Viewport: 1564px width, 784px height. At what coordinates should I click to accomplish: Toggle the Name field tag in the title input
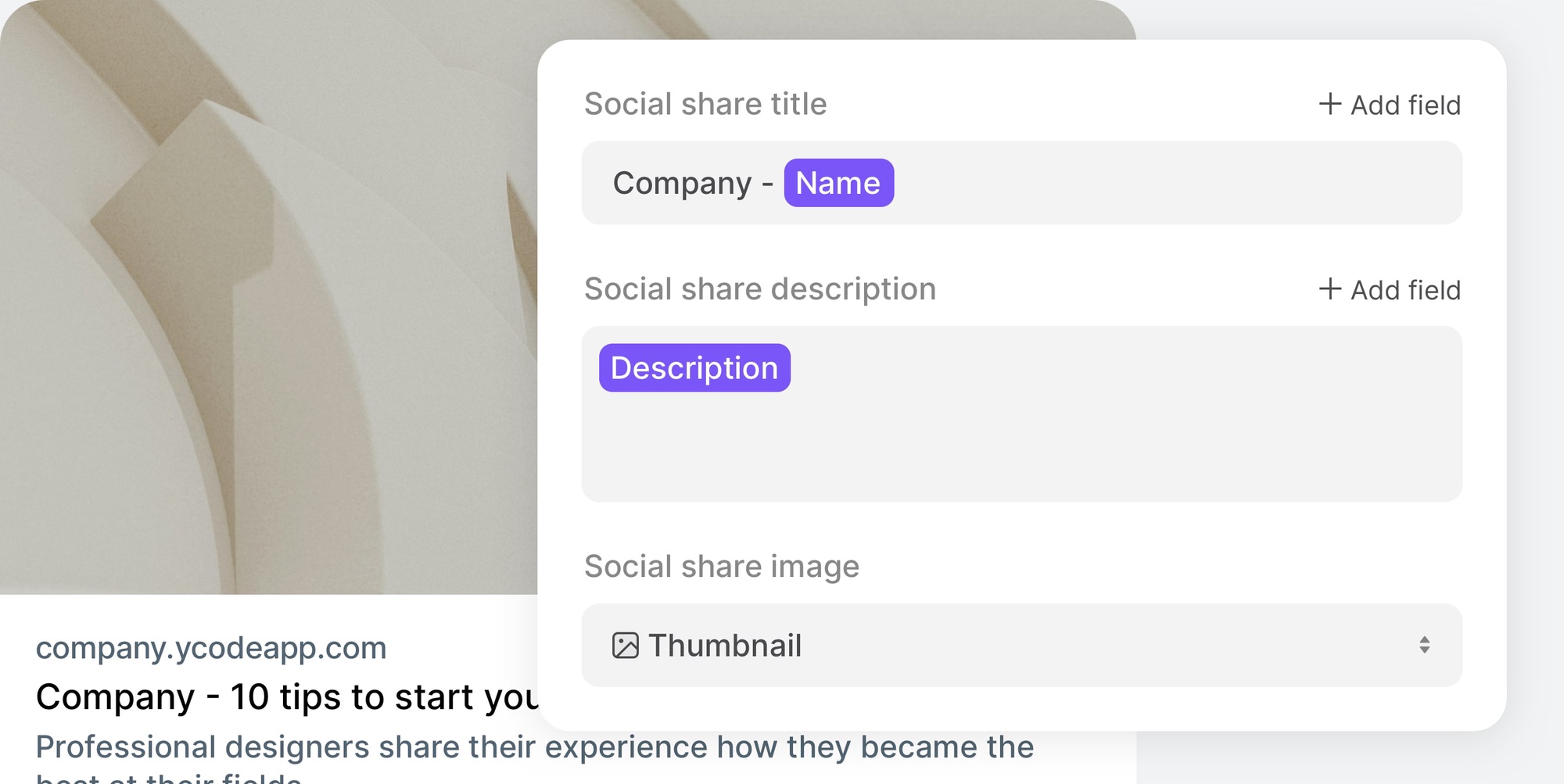pyautogui.click(x=838, y=182)
